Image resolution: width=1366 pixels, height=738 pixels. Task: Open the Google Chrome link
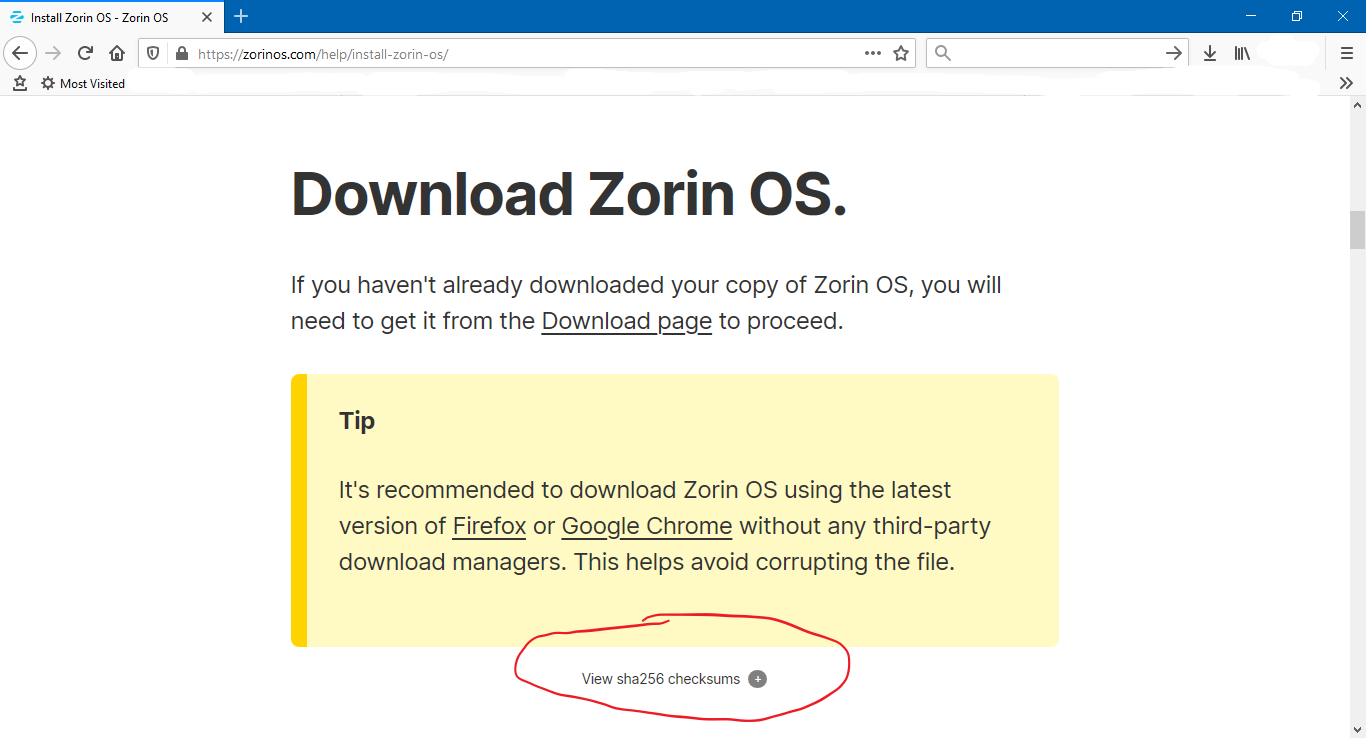coord(647,526)
